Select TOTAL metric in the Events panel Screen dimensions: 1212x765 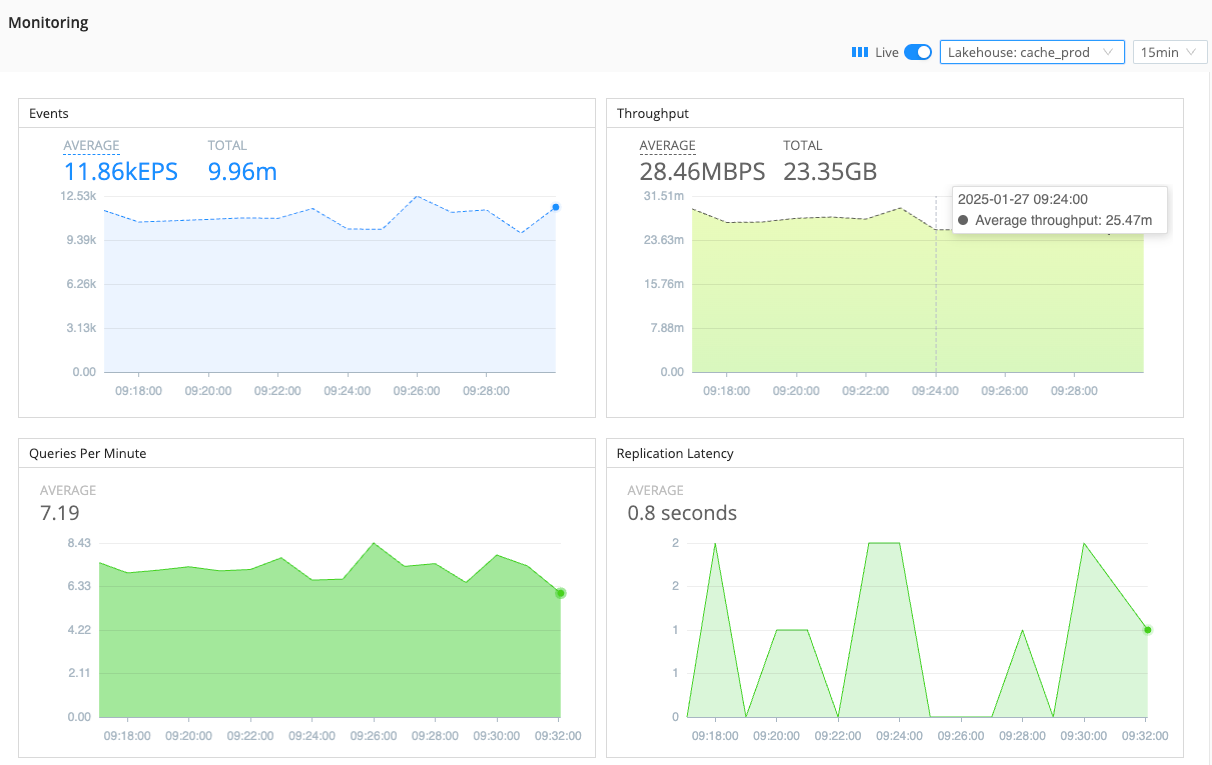[x=227, y=145]
